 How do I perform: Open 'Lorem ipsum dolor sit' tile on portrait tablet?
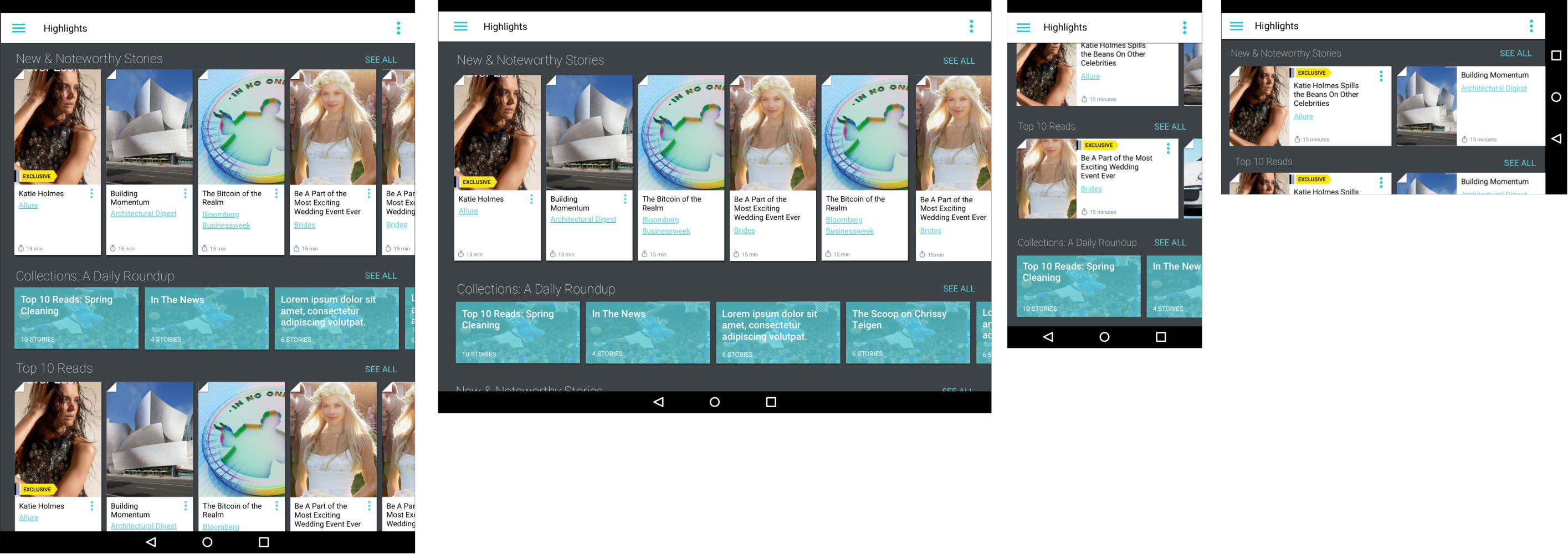tap(337, 319)
